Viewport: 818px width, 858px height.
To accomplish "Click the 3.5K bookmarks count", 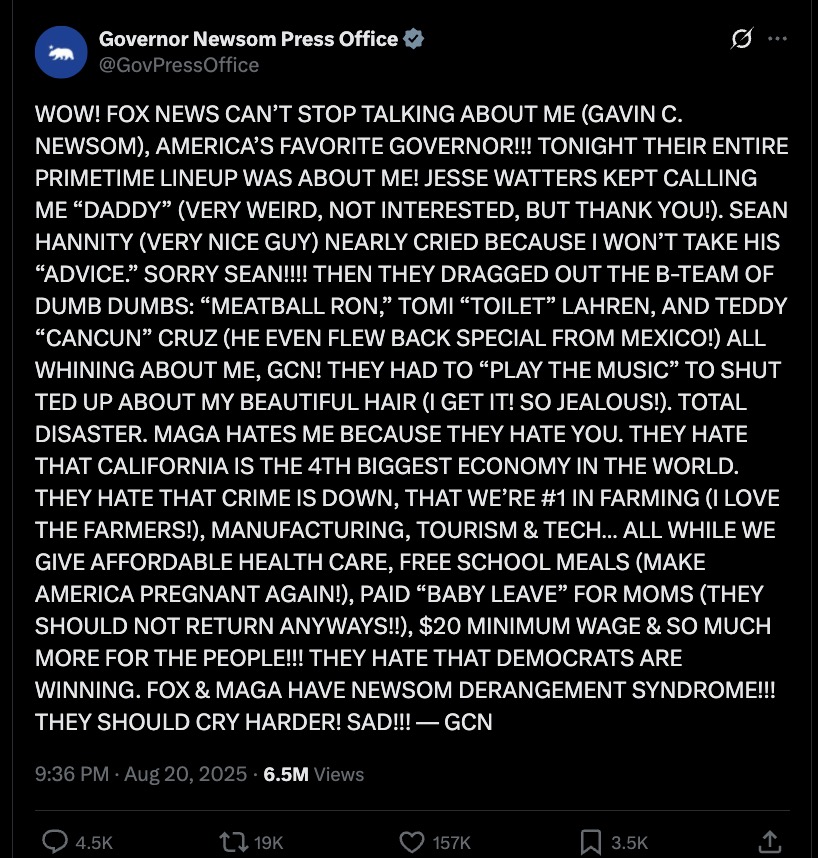I will 629,843.
